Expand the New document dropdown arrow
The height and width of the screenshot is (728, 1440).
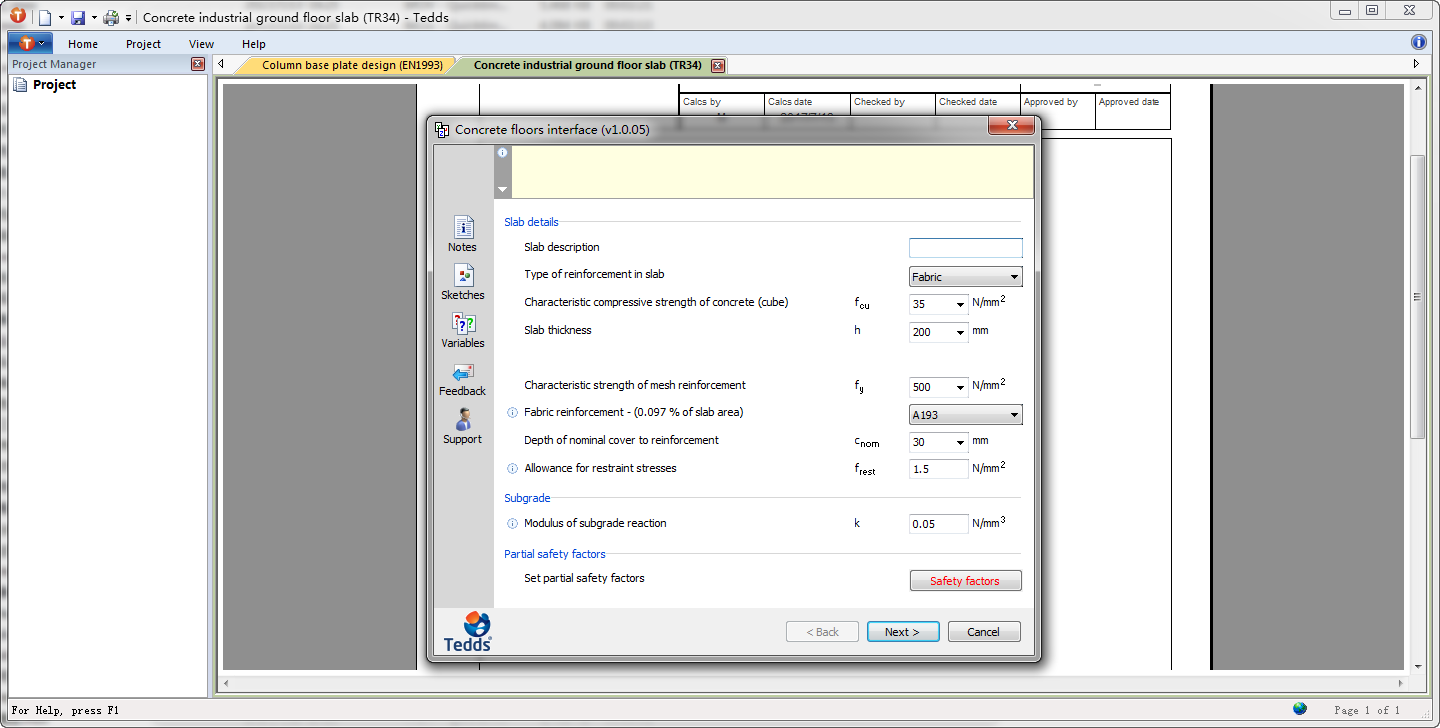[61, 18]
